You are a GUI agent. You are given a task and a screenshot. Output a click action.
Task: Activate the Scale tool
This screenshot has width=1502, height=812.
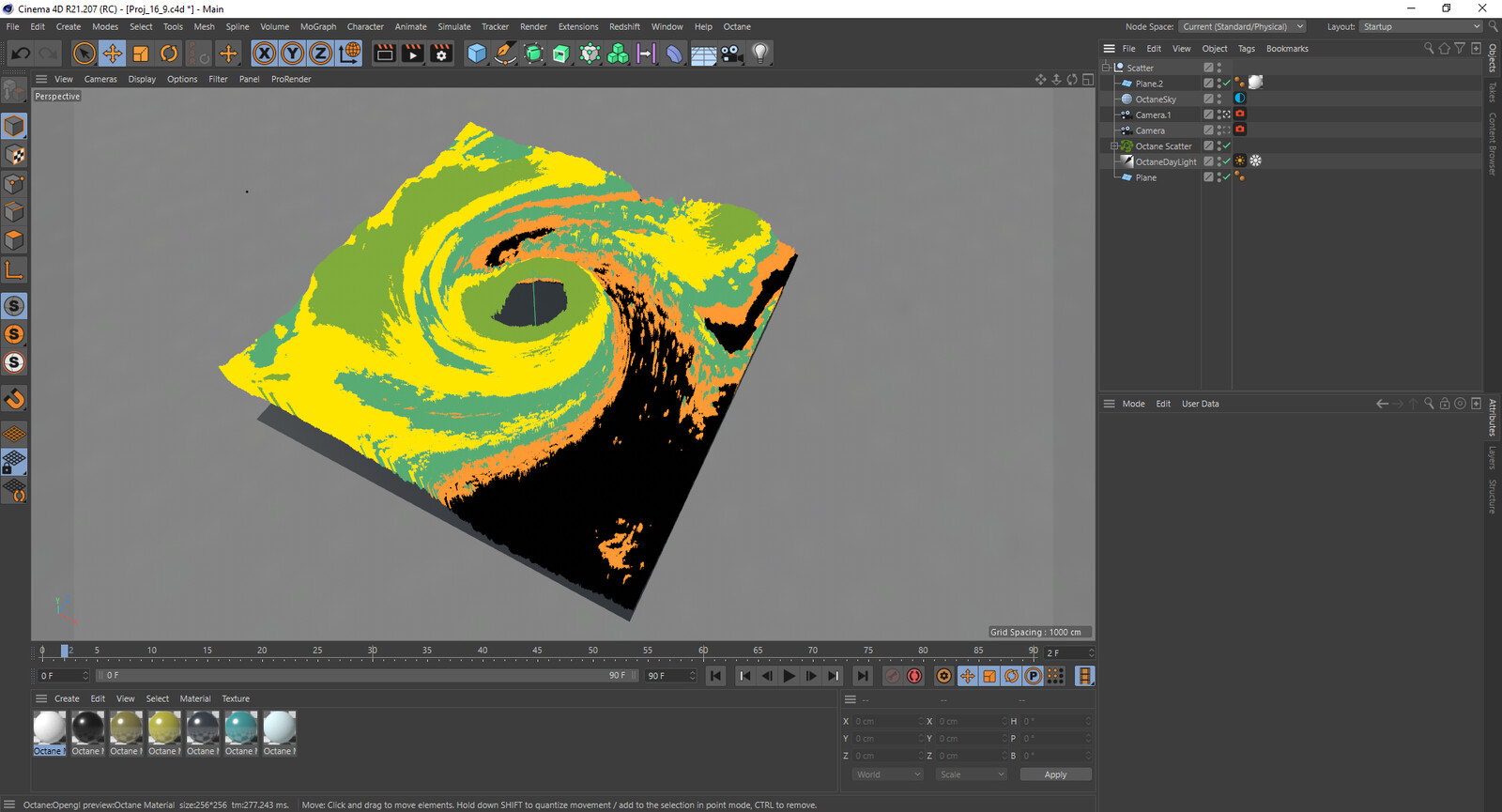[x=141, y=54]
